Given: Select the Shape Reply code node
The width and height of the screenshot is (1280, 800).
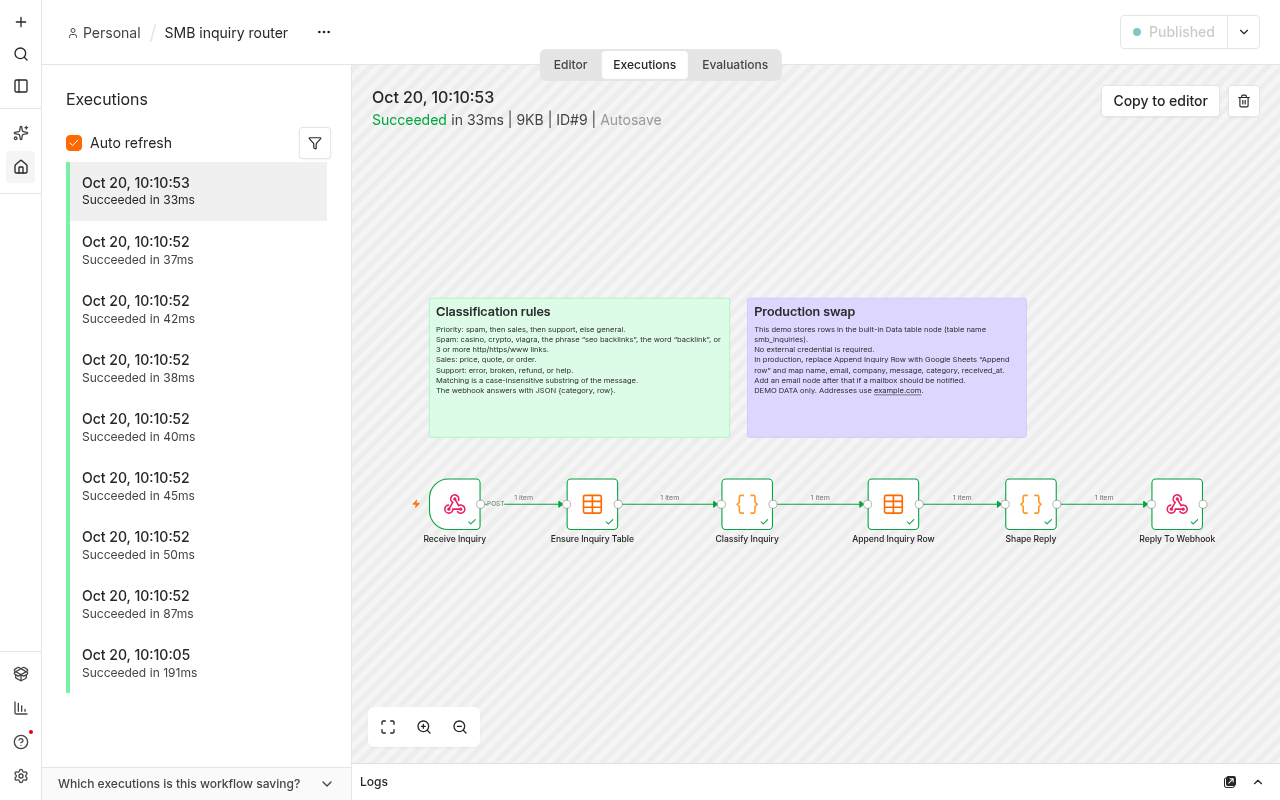Looking at the screenshot, I should pyautogui.click(x=1031, y=504).
